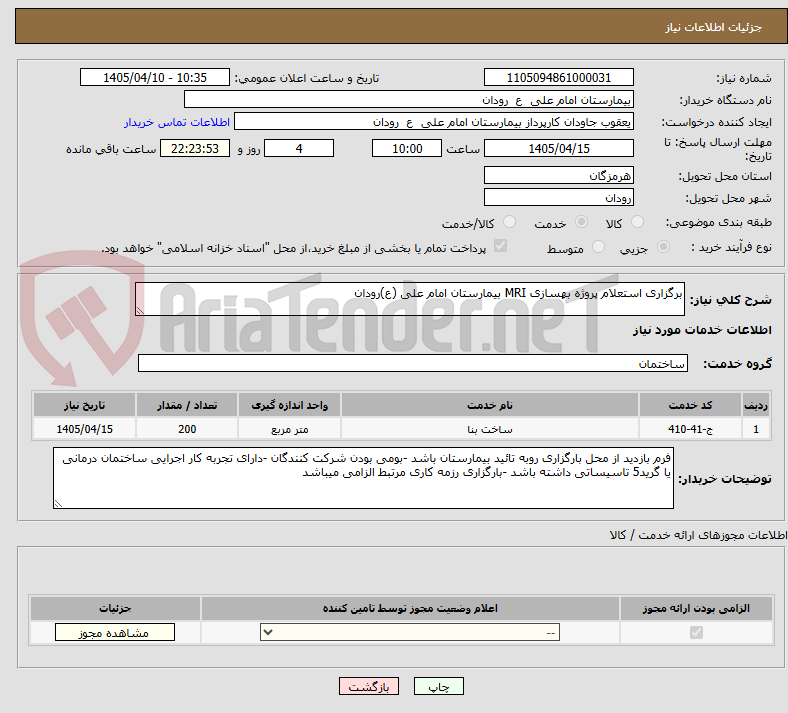This screenshot has width=788, height=713.
Task: Click the service name ساخت بنا cell
Action: tap(489, 429)
